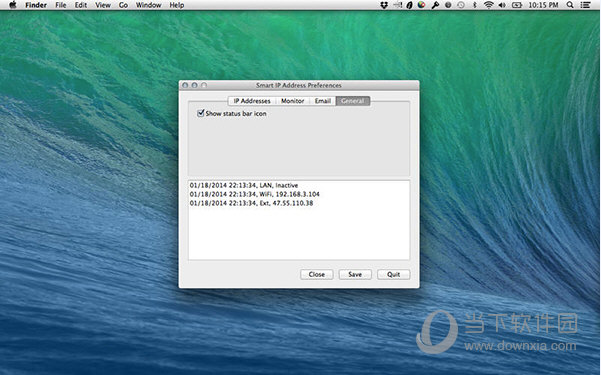Click the 10:15 PM clock
Image resolution: width=601 pixels, height=375 pixels.
[543, 5]
